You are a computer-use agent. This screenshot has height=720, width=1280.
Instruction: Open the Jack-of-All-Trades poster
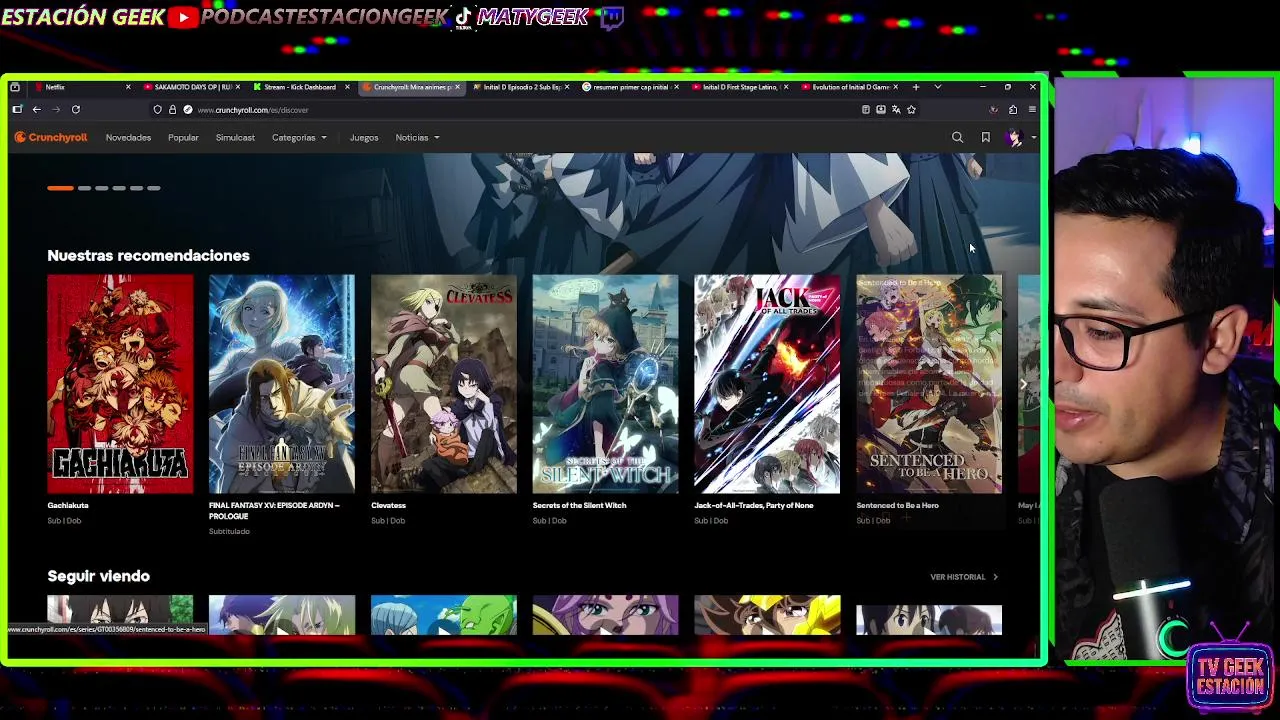(767, 384)
